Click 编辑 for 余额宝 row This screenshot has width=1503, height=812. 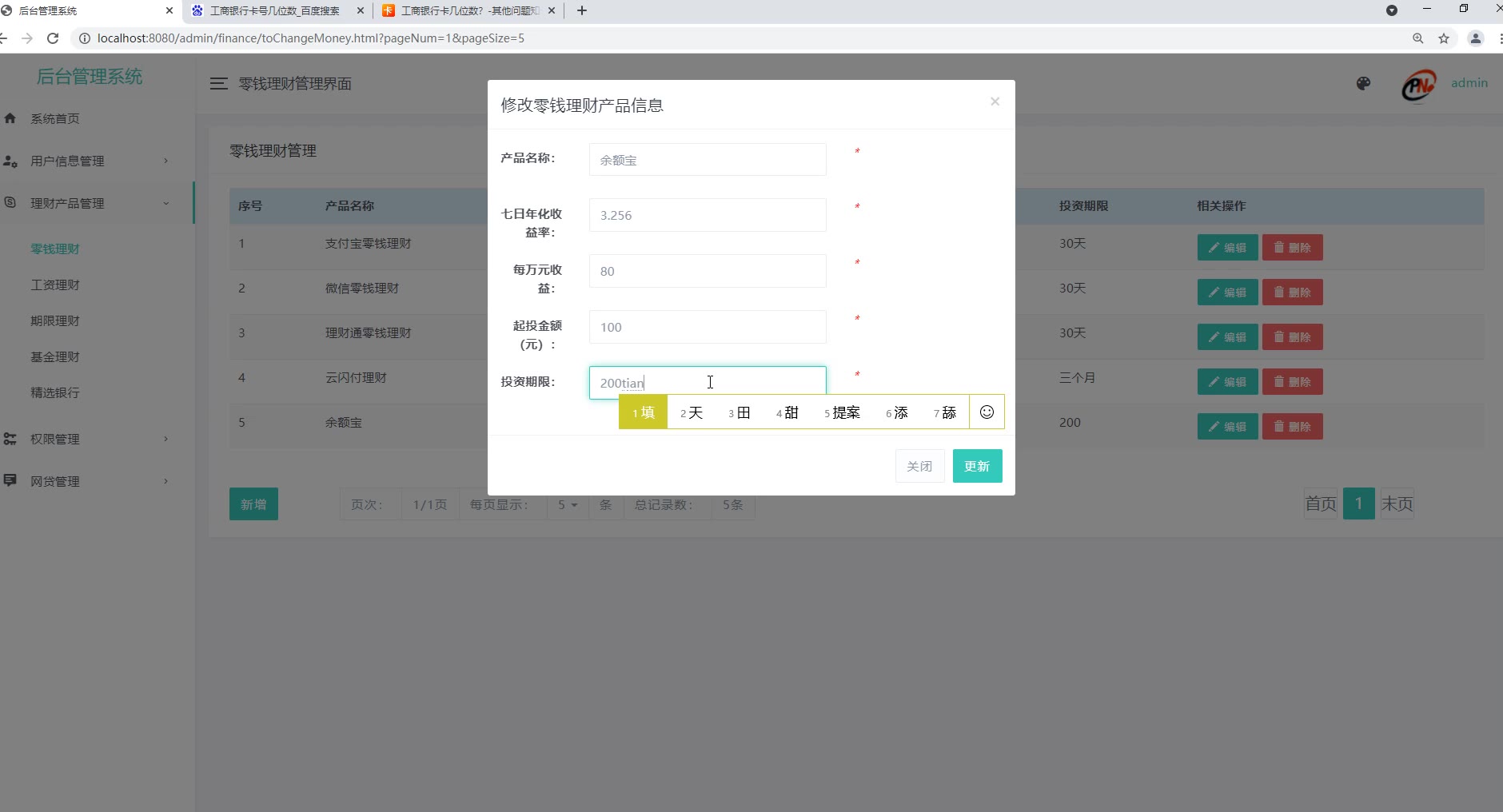point(1227,427)
